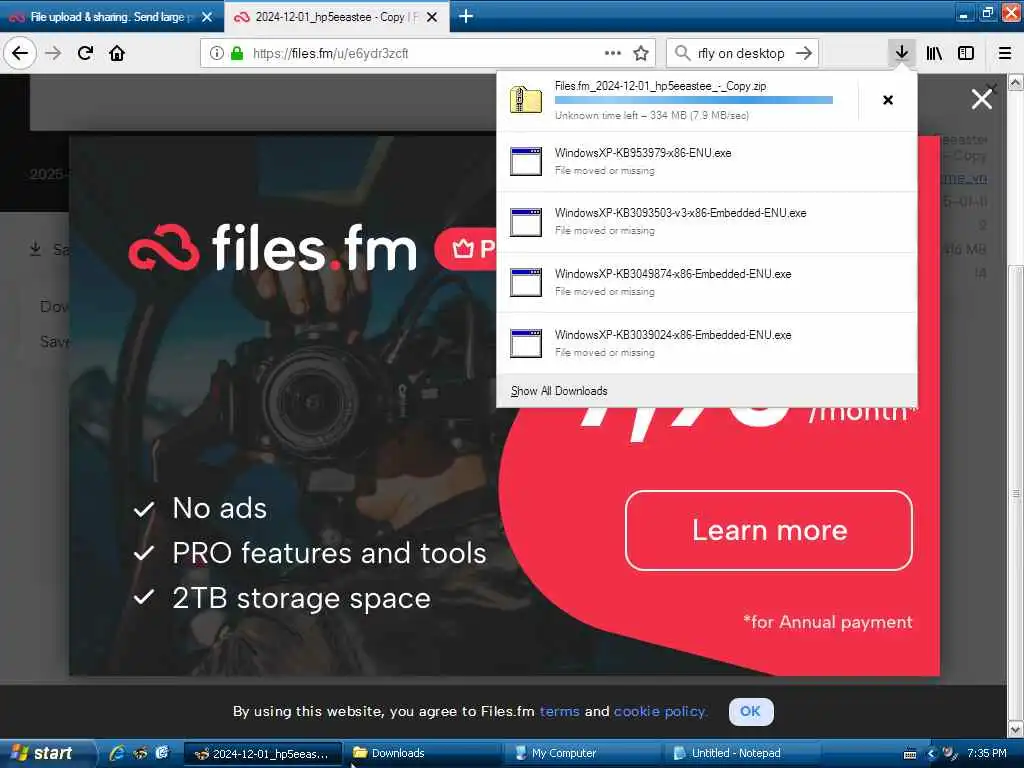The image size is (1024, 768).
Task: Show sidebars toolbar button
Action: coord(966,53)
